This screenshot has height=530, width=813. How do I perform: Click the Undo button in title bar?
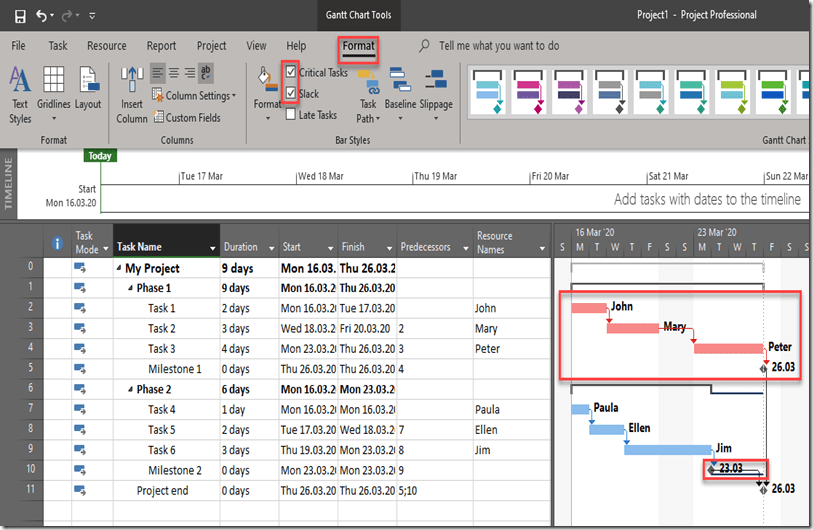pos(42,16)
